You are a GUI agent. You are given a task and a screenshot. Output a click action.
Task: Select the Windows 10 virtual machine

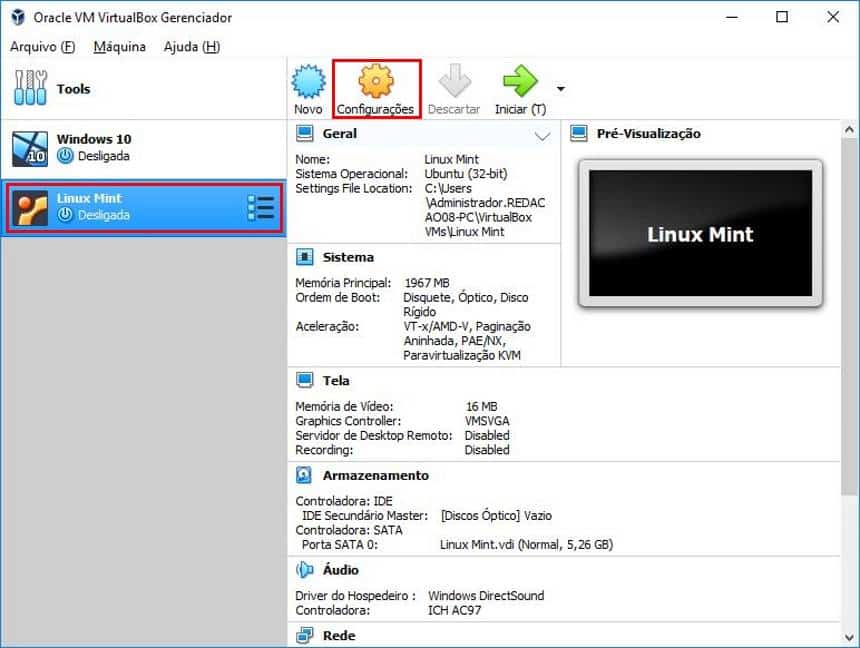pos(94,145)
